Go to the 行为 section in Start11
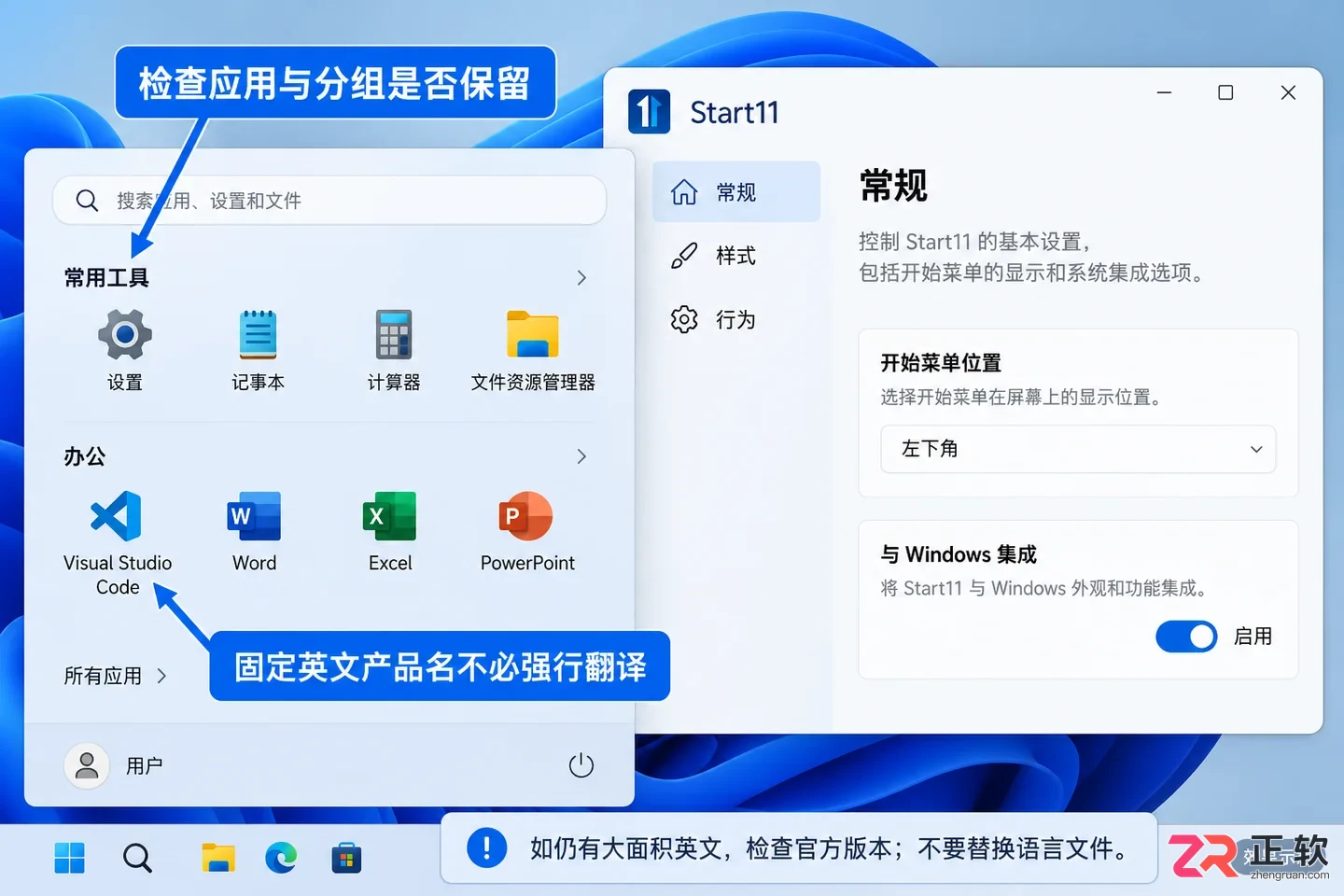The height and width of the screenshot is (896, 1344). [736, 319]
